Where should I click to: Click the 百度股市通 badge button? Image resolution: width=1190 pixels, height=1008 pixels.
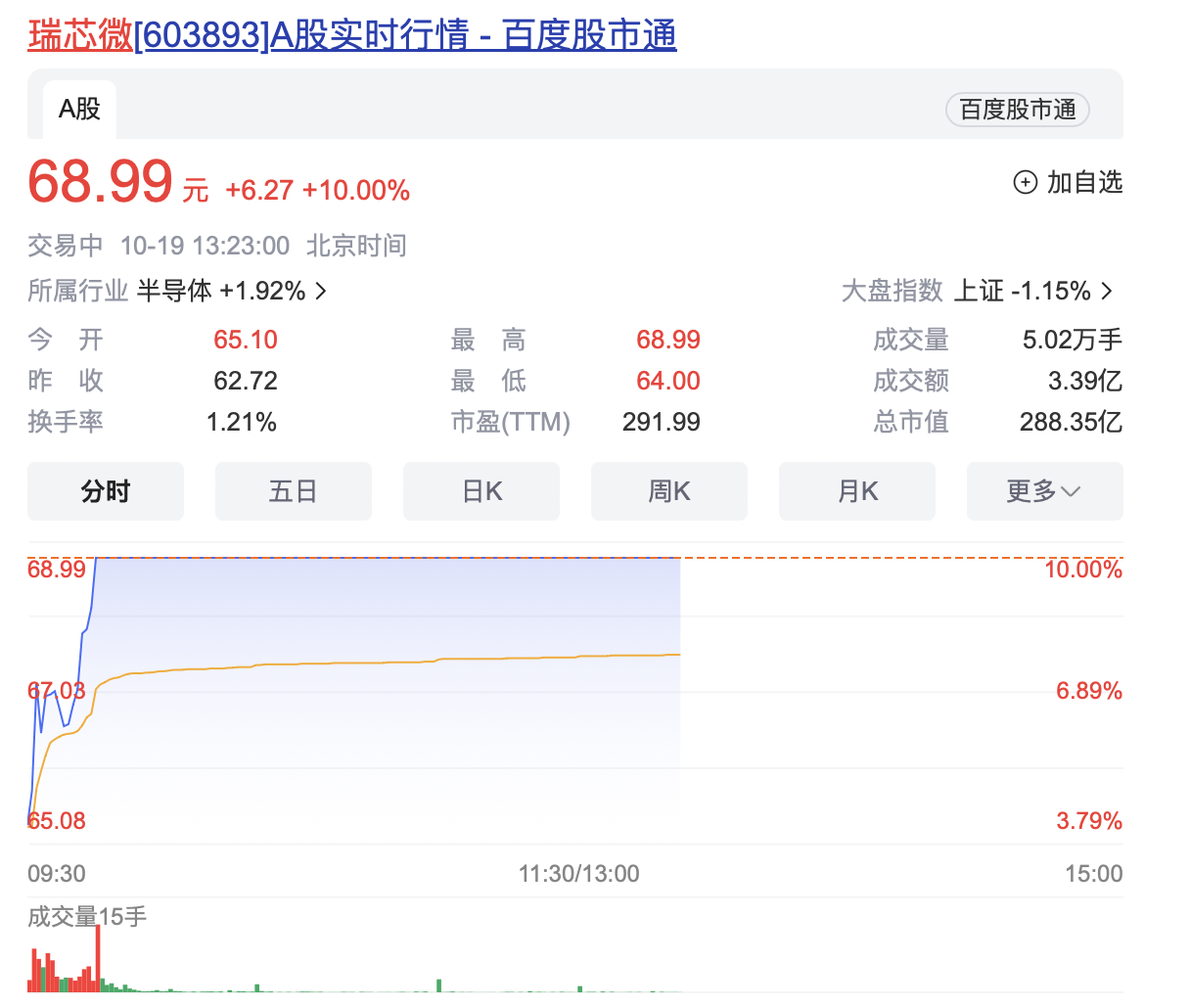1017,110
